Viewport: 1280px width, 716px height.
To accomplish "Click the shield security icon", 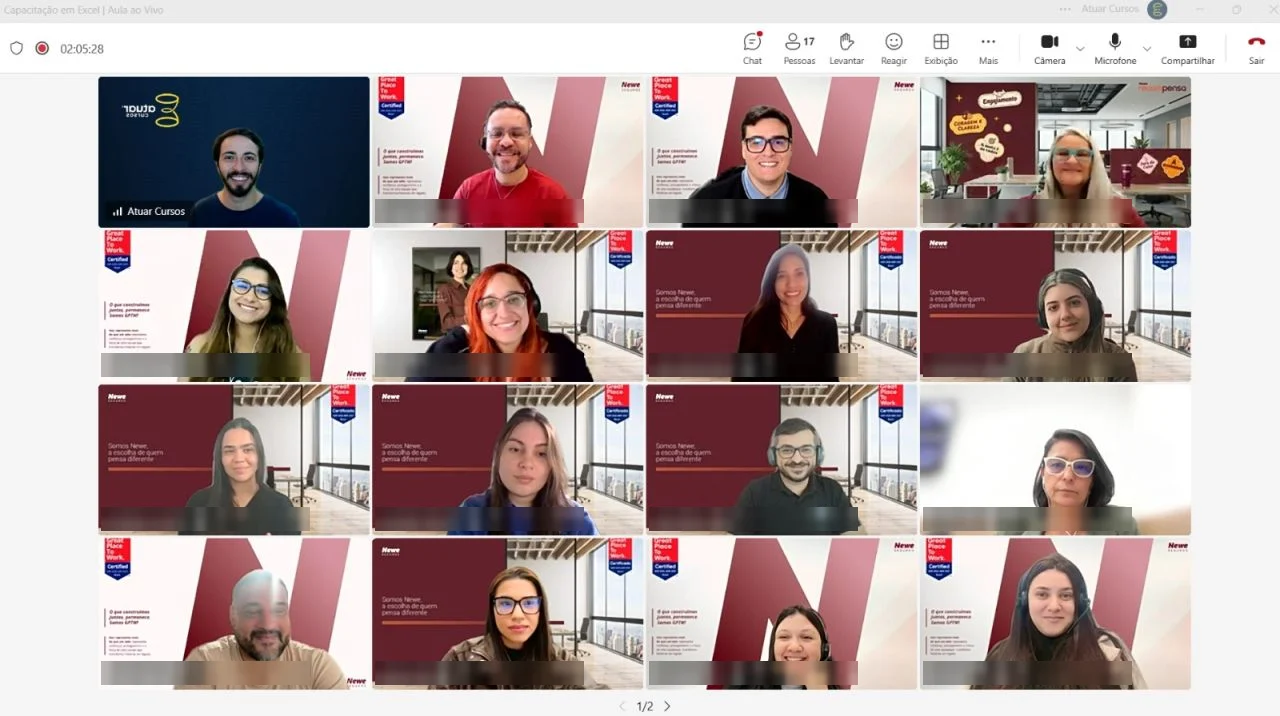I will pyautogui.click(x=16, y=48).
